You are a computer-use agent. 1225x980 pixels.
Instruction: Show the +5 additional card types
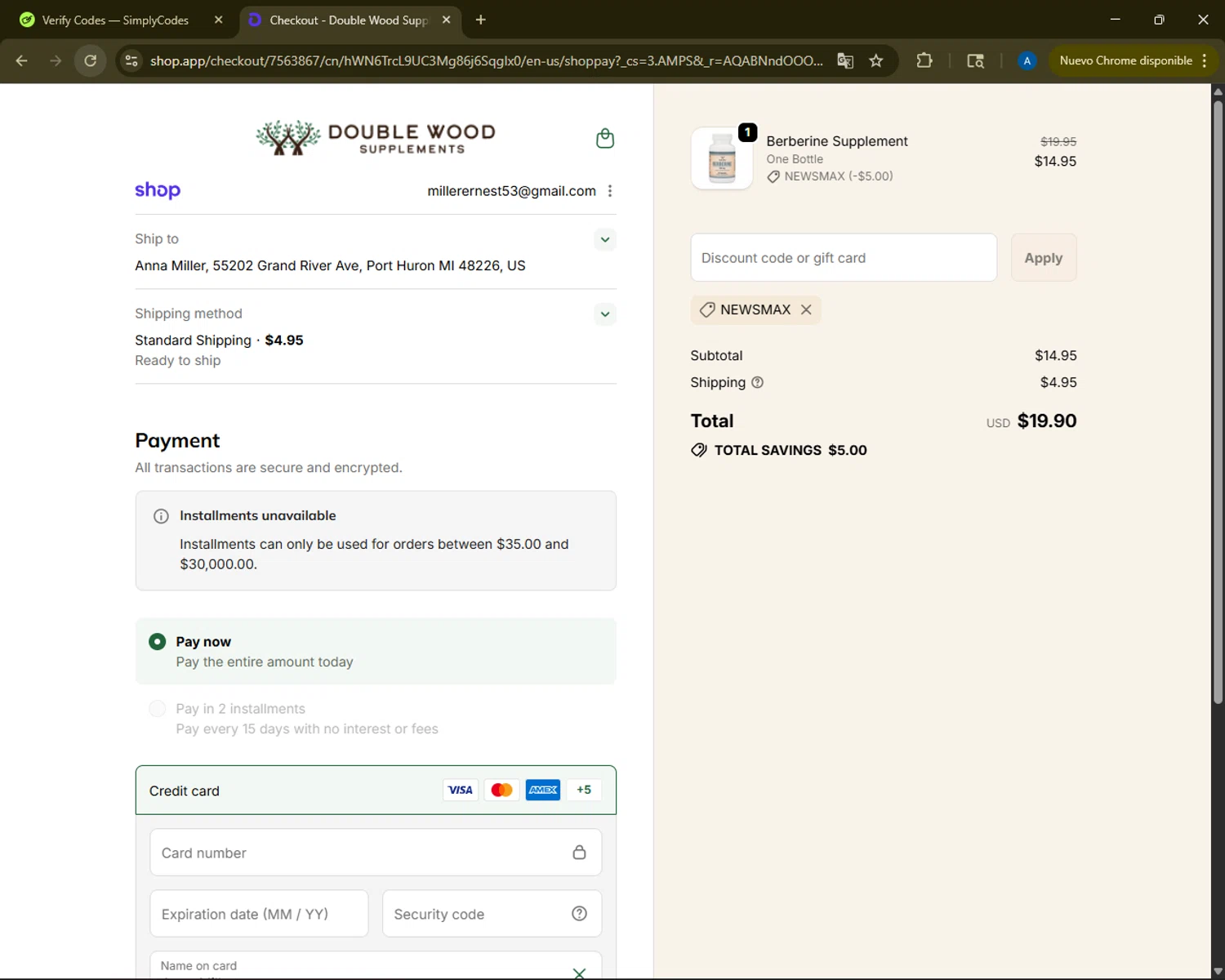click(x=583, y=790)
